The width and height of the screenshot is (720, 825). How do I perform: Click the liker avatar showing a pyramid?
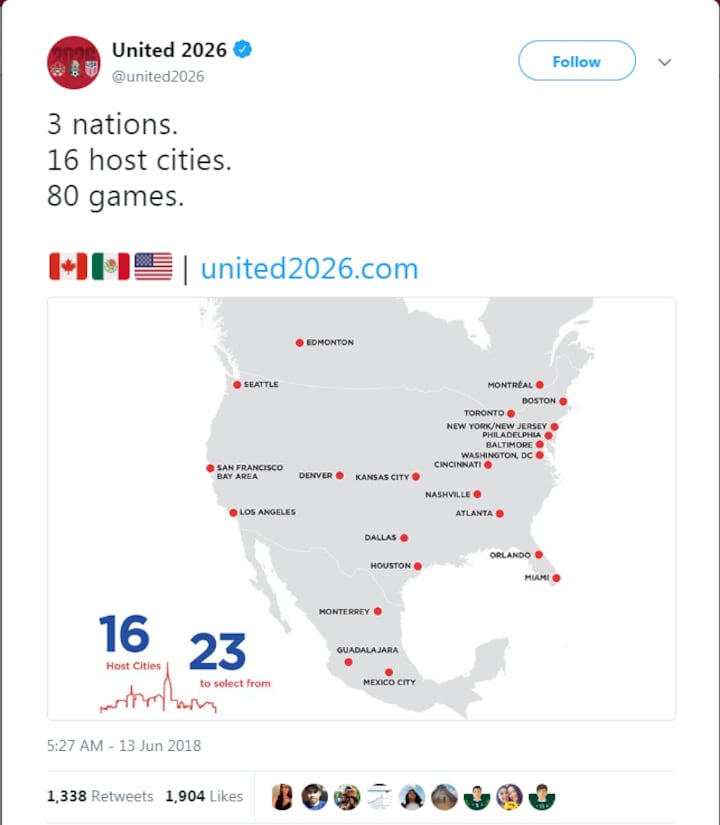[x=444, y=796]
